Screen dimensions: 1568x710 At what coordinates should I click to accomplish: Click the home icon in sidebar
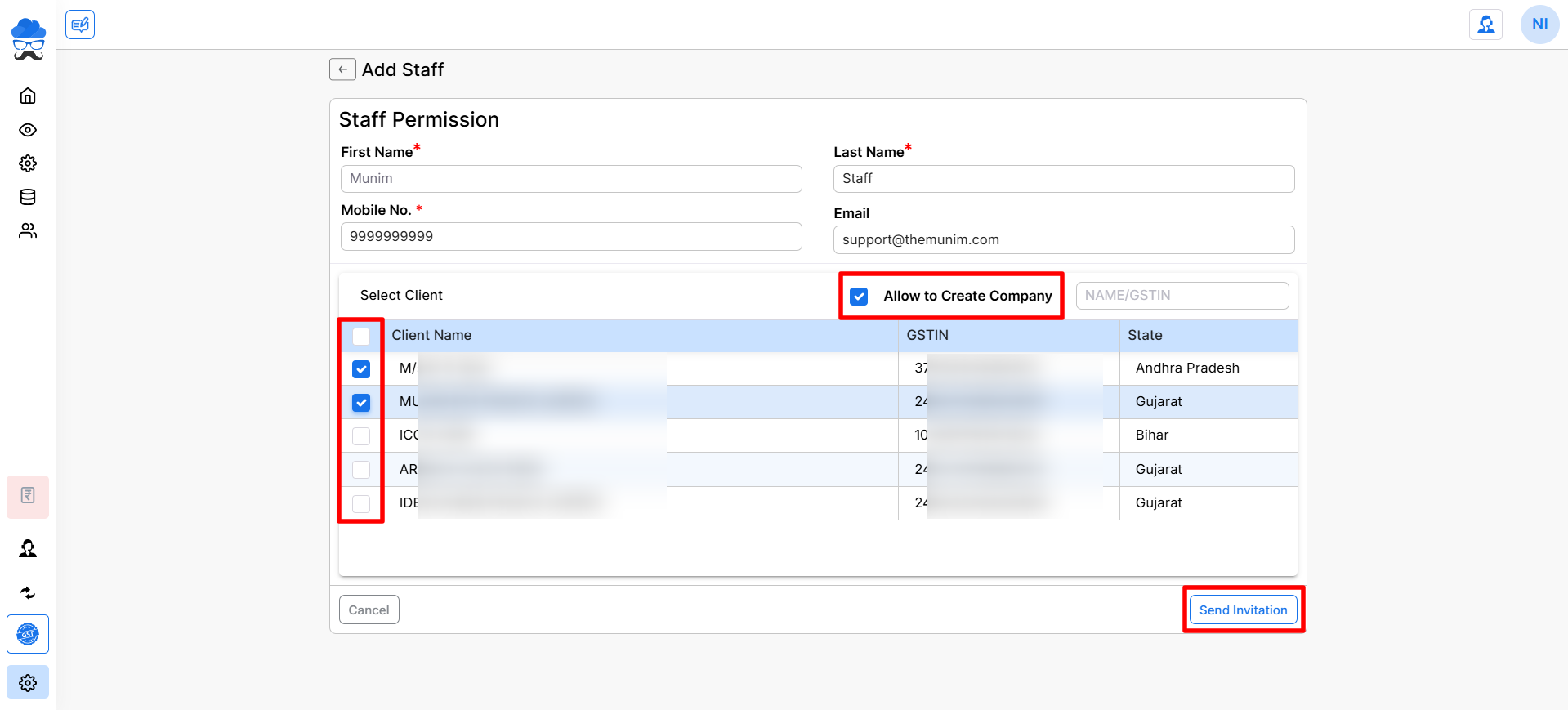click(x=28, y=96)
